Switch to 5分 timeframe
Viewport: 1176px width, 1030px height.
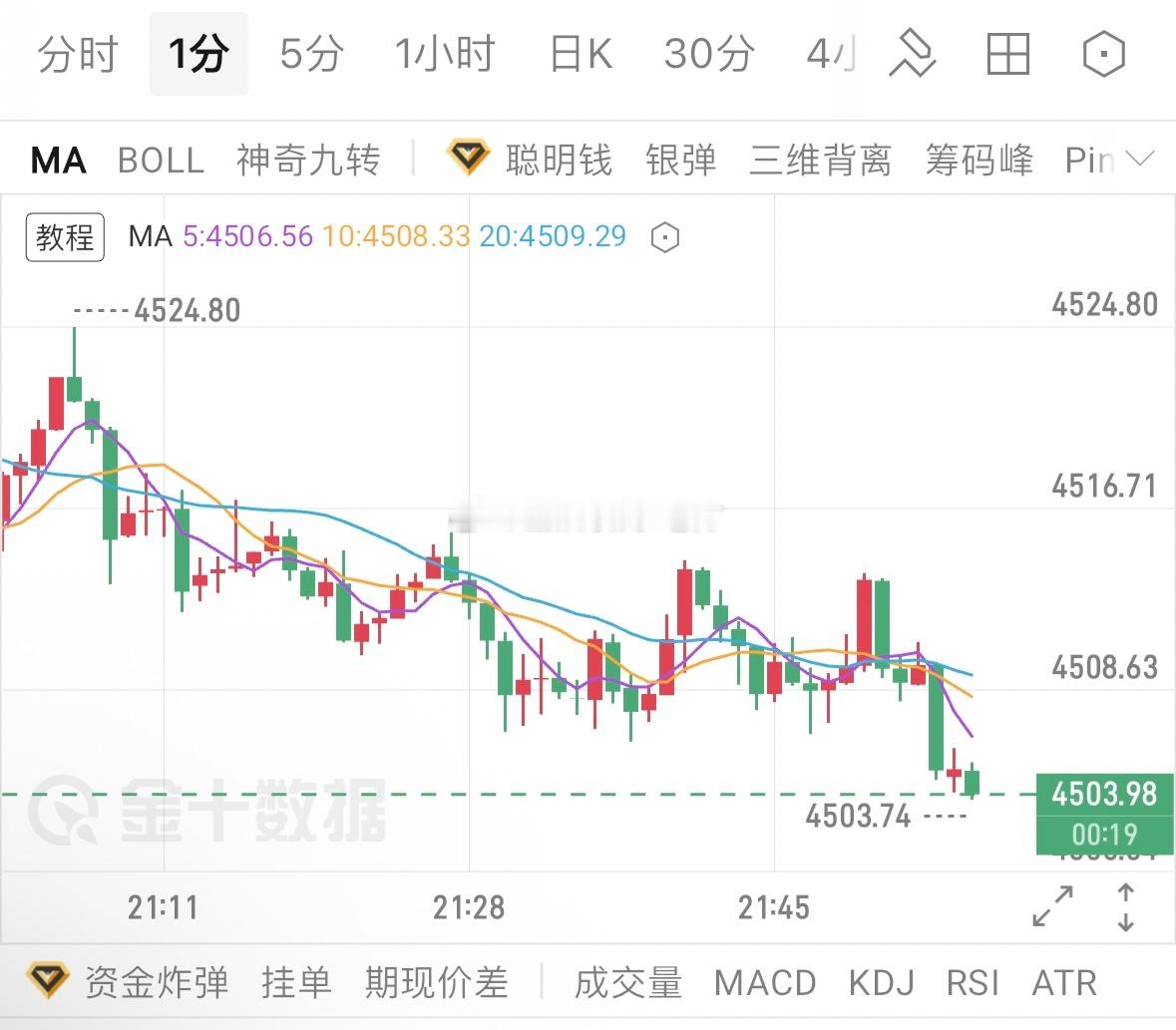pyautogui.click(x=312, y=54)
